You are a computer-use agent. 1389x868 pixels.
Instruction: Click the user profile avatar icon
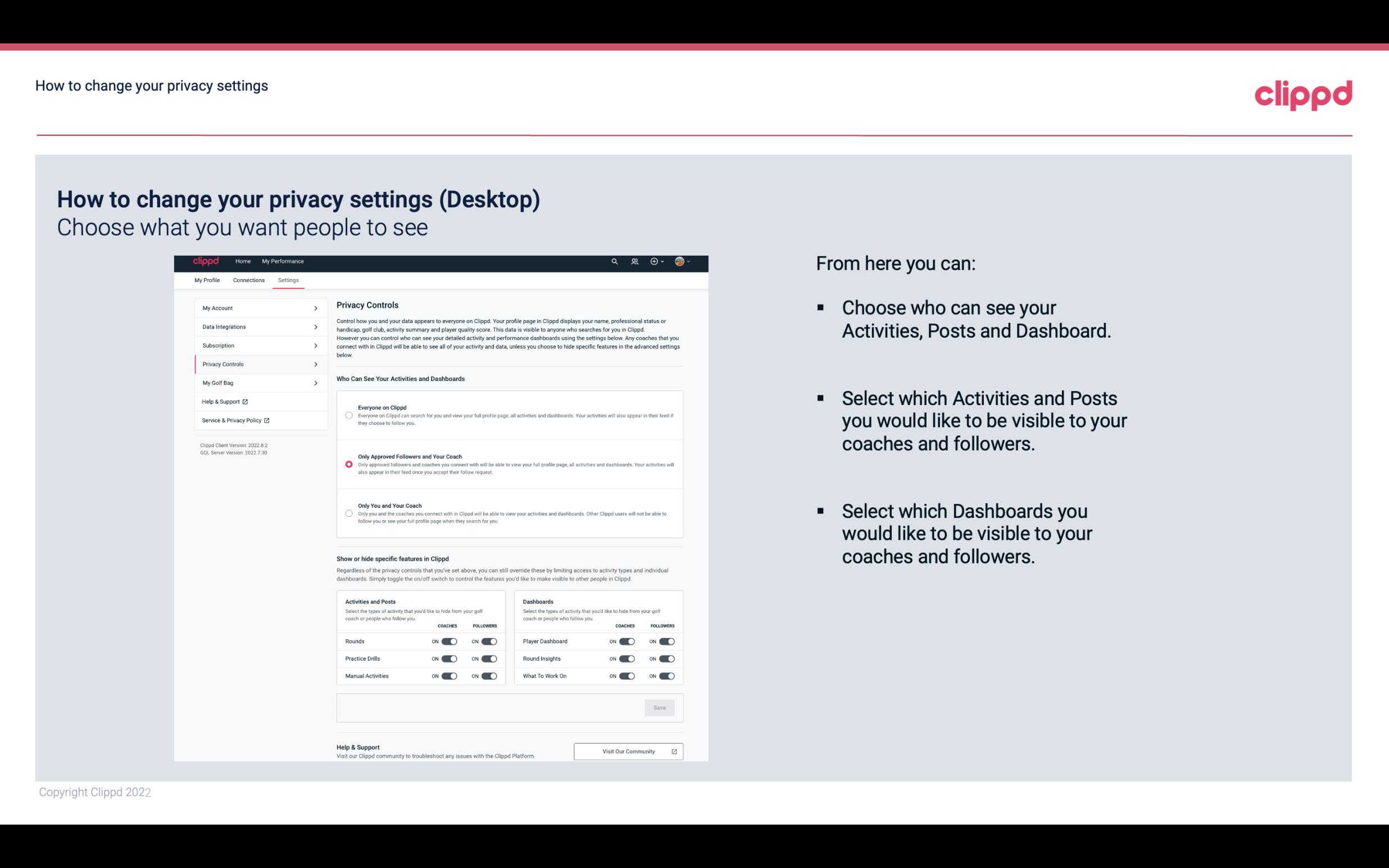pyautogui.click(x=680, y=262)
